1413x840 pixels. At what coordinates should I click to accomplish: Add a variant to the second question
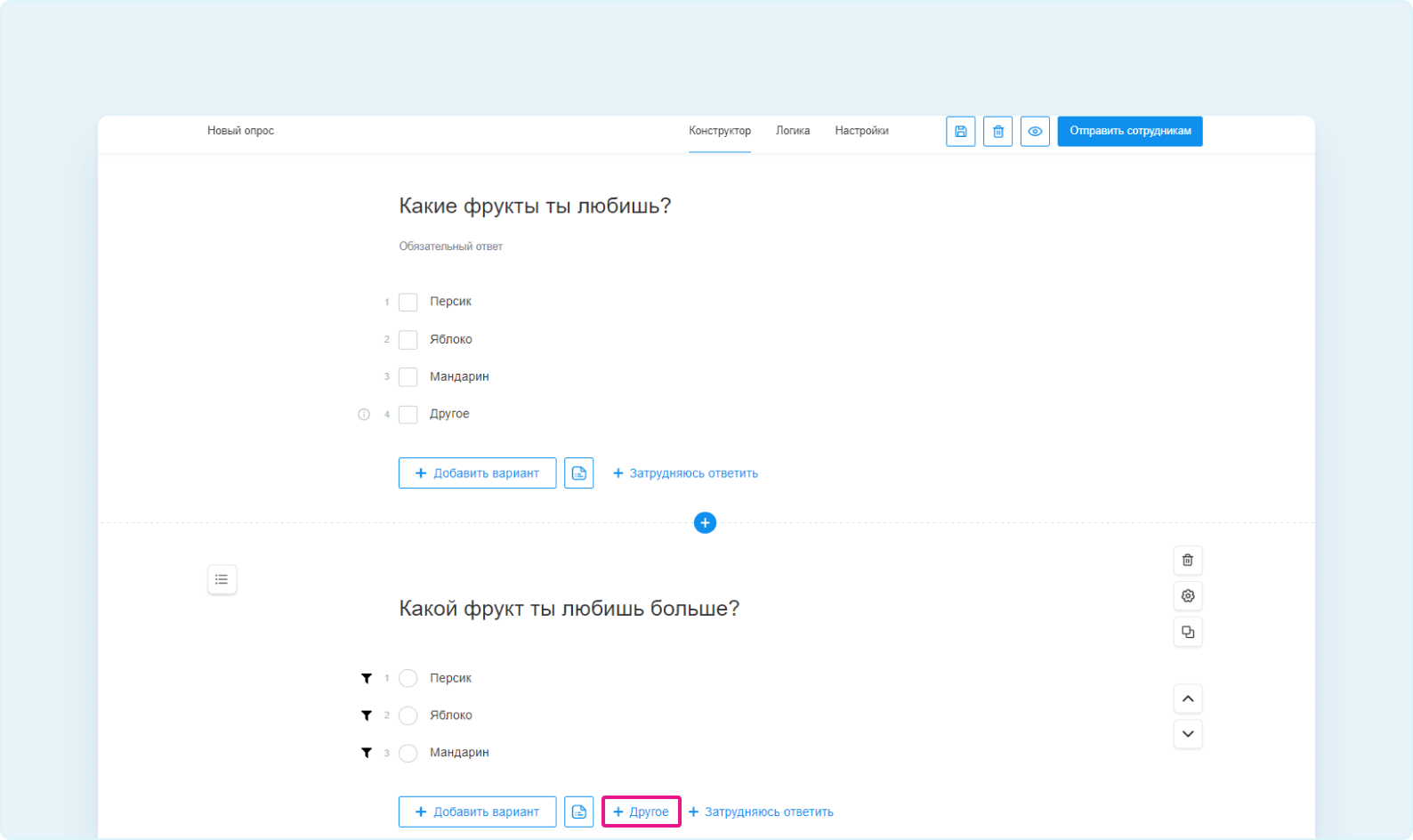(x=478, y=812)
